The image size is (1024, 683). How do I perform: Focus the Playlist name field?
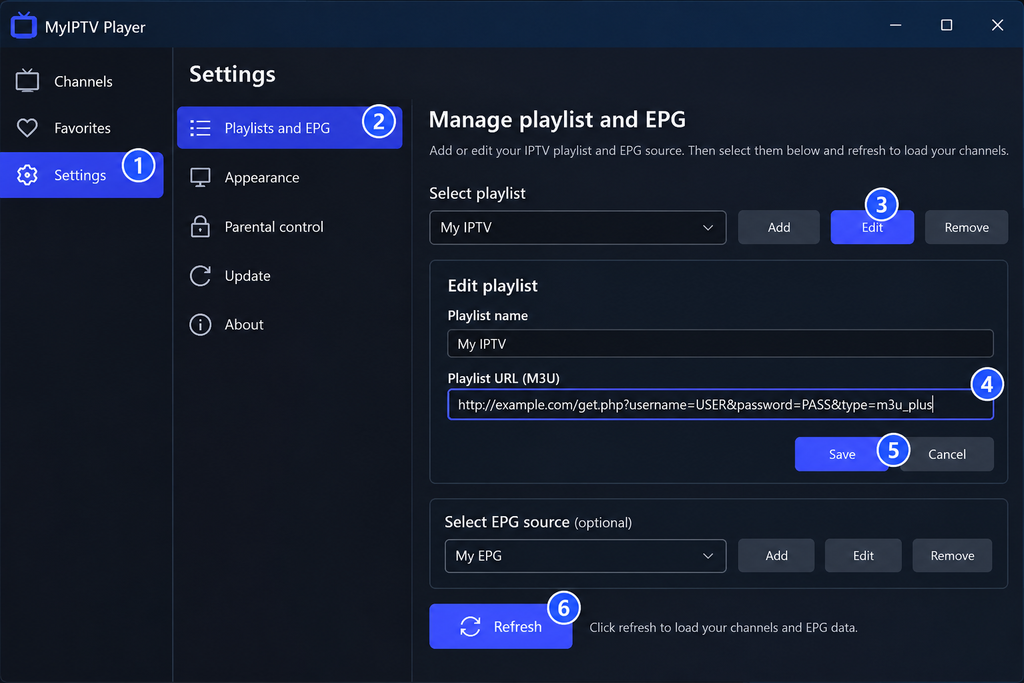tap(720, 343)
